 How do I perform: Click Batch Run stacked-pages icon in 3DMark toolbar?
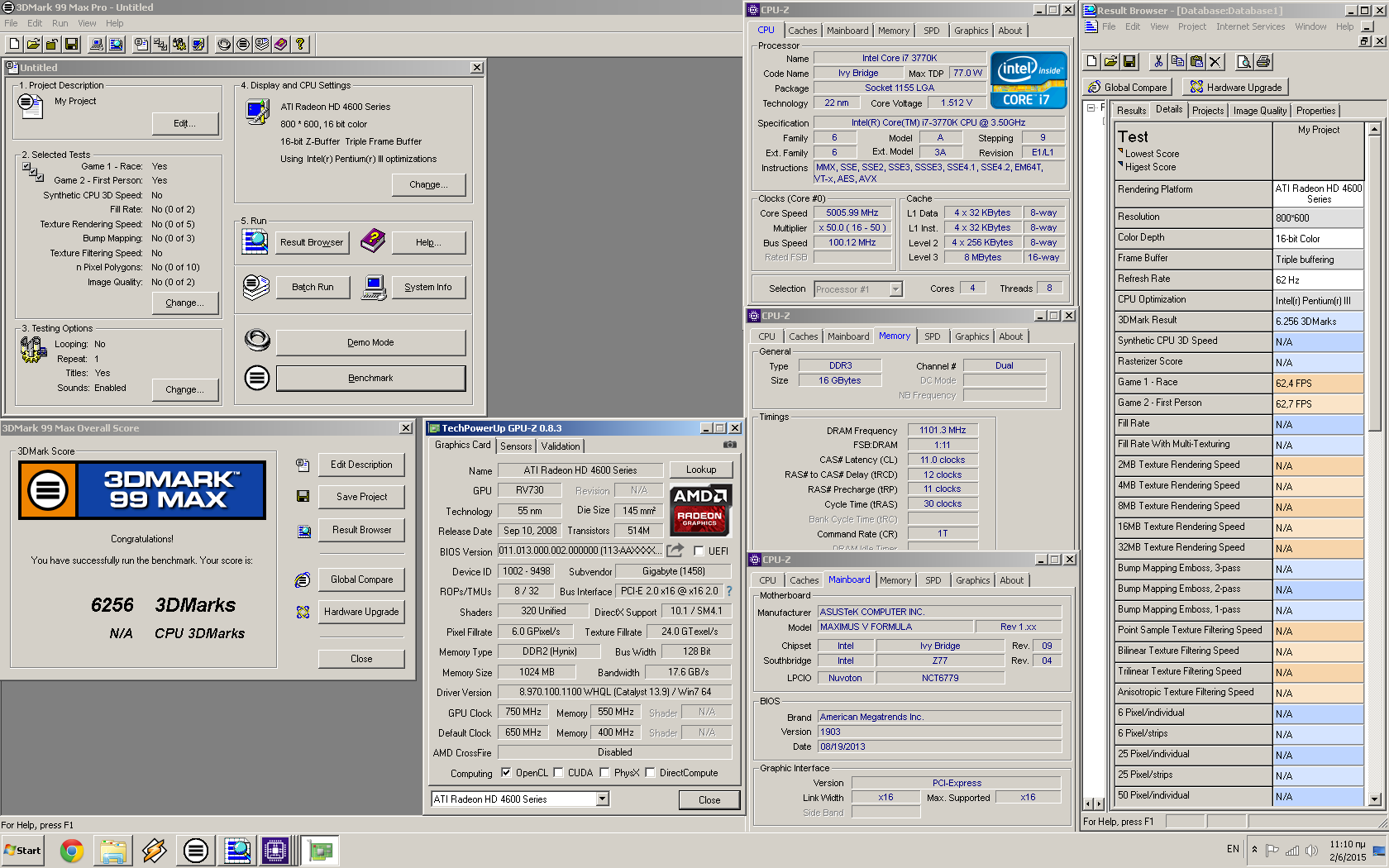click(x=262, y=44)
